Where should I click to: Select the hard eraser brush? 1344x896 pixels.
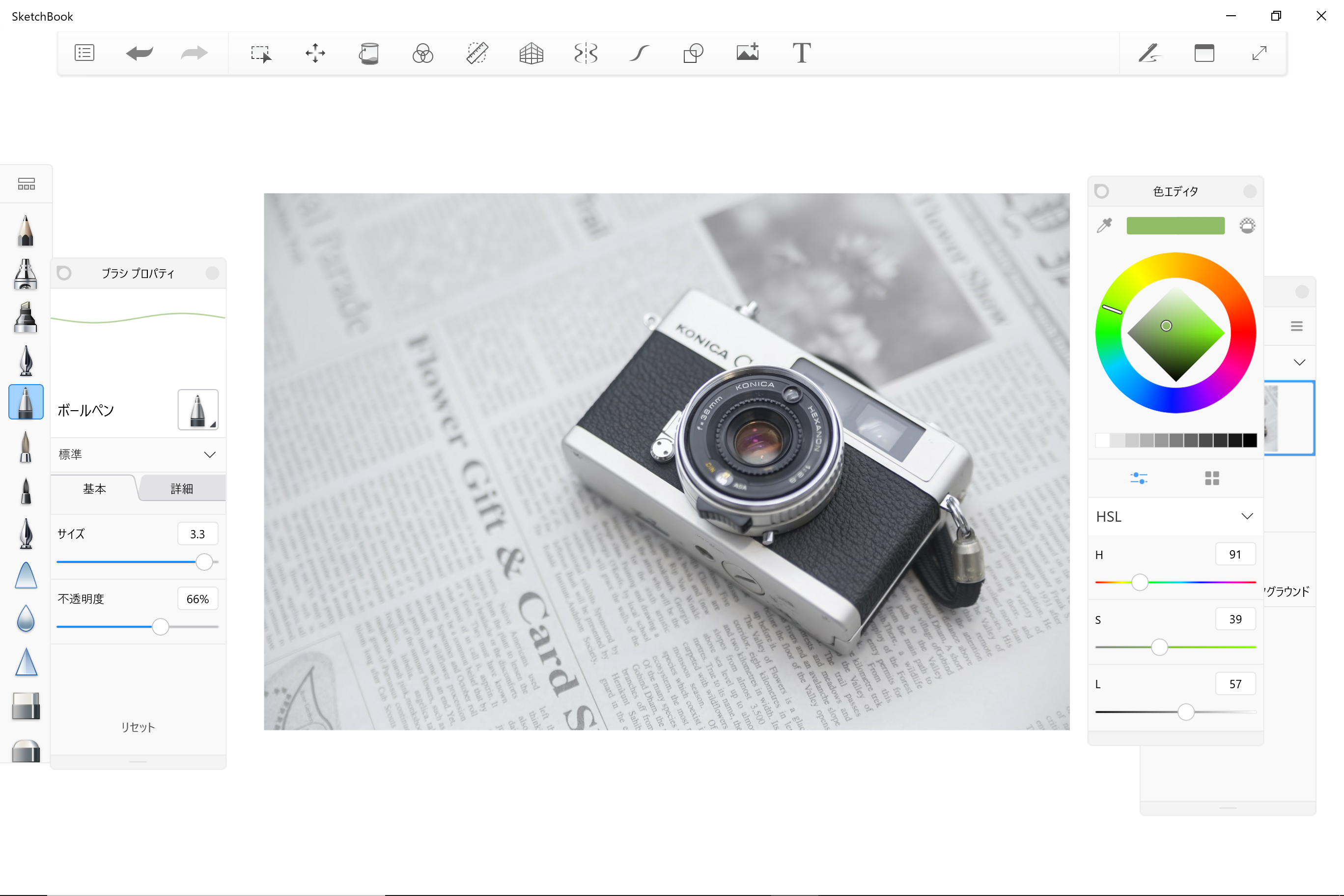pos(26,706)
